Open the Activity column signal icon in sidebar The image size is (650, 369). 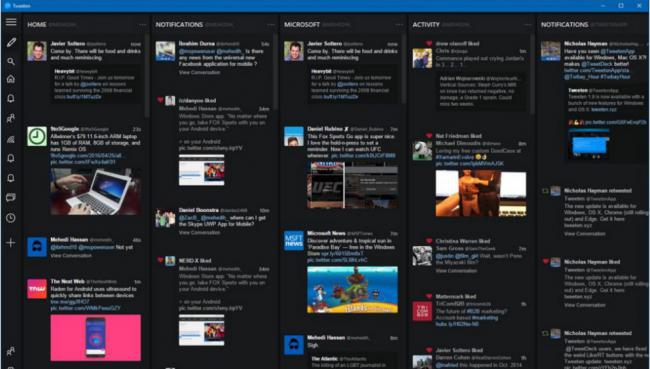(11, 139)
